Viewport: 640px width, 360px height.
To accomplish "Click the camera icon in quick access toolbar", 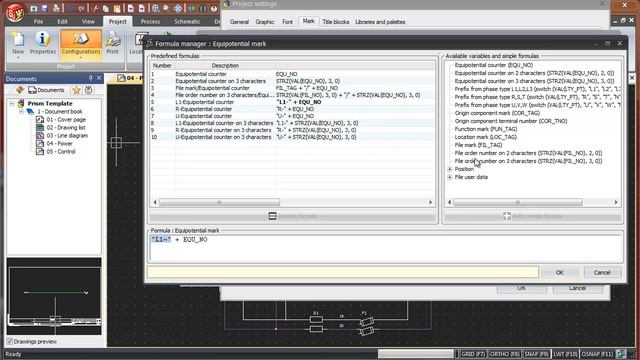I will pos(34,8).
